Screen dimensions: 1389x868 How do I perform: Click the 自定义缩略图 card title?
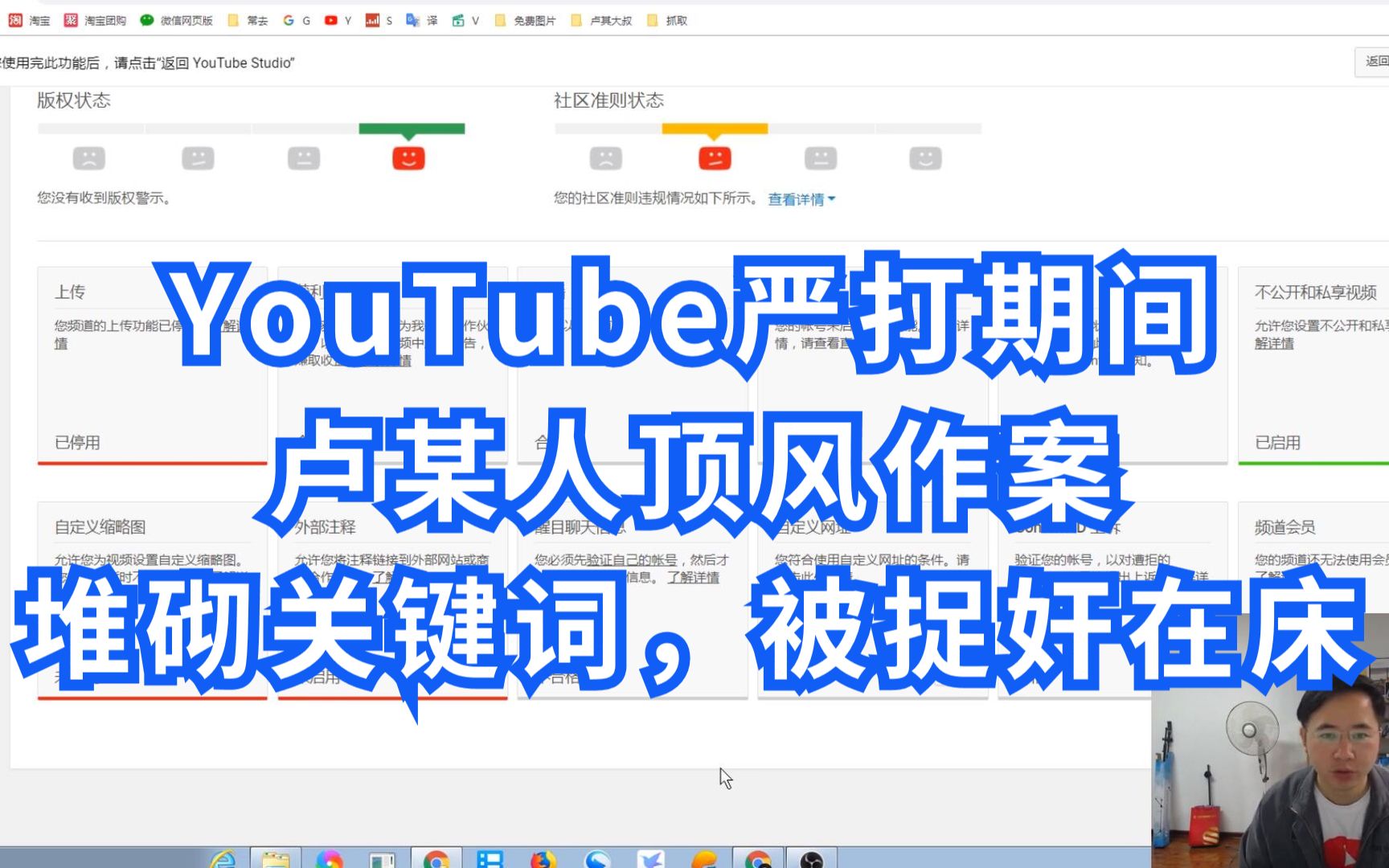click(x=100, y=527)
